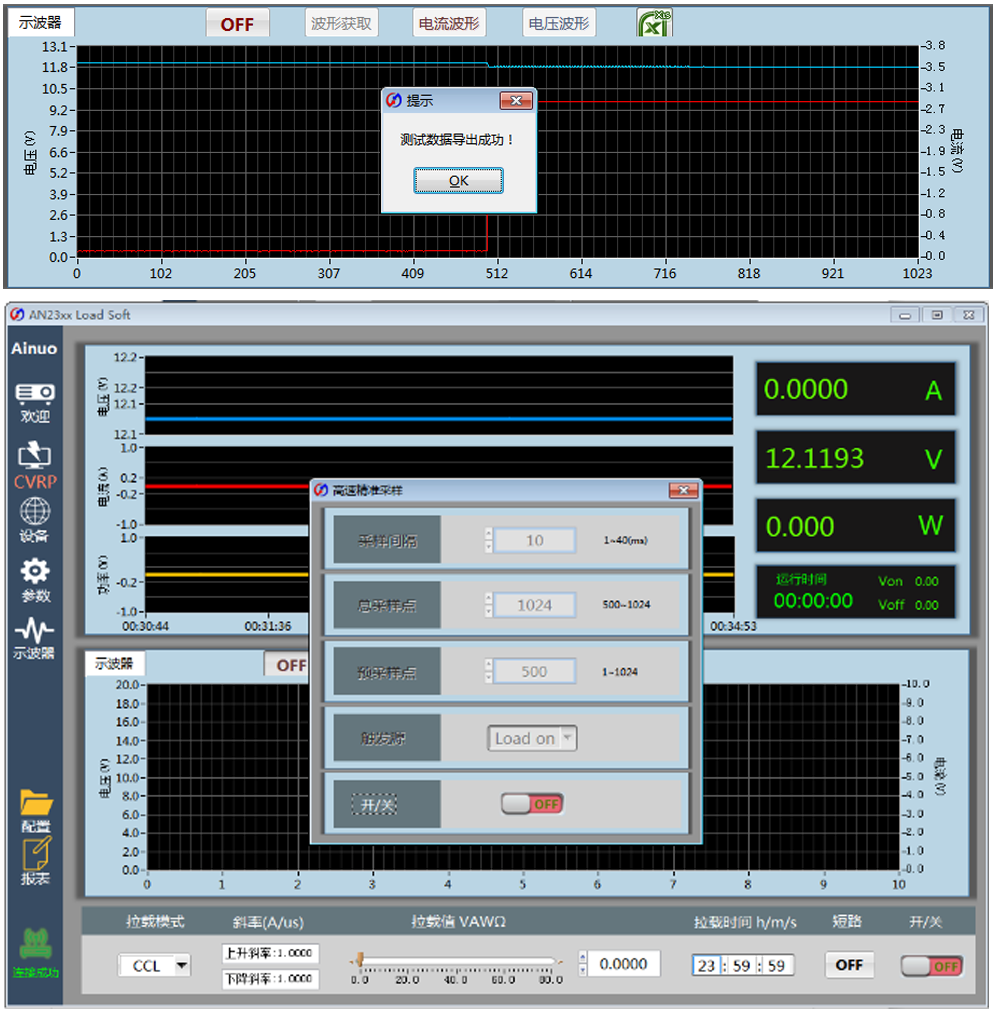Select the 示波器 tab in lower panel

pyautogui.click(x=115, y=663)
